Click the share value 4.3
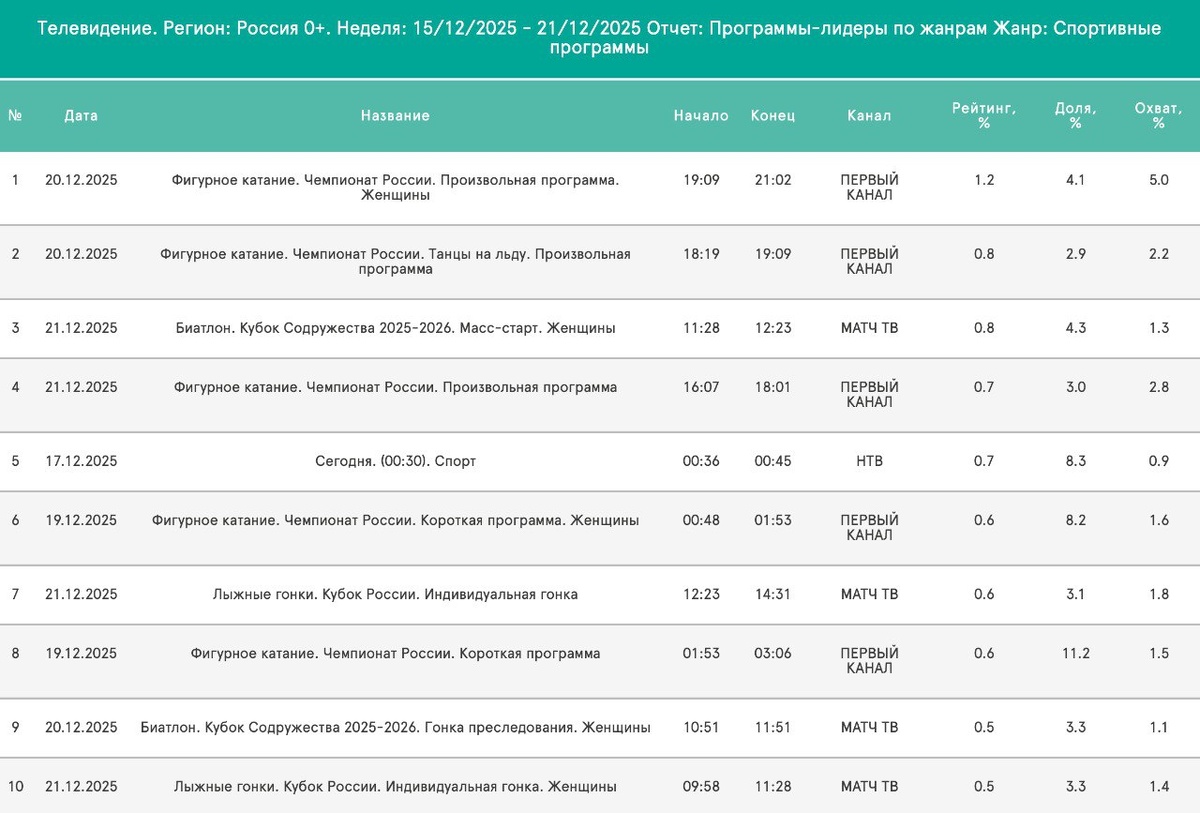Screen dimensions: 1200x813 point(1076,328)
